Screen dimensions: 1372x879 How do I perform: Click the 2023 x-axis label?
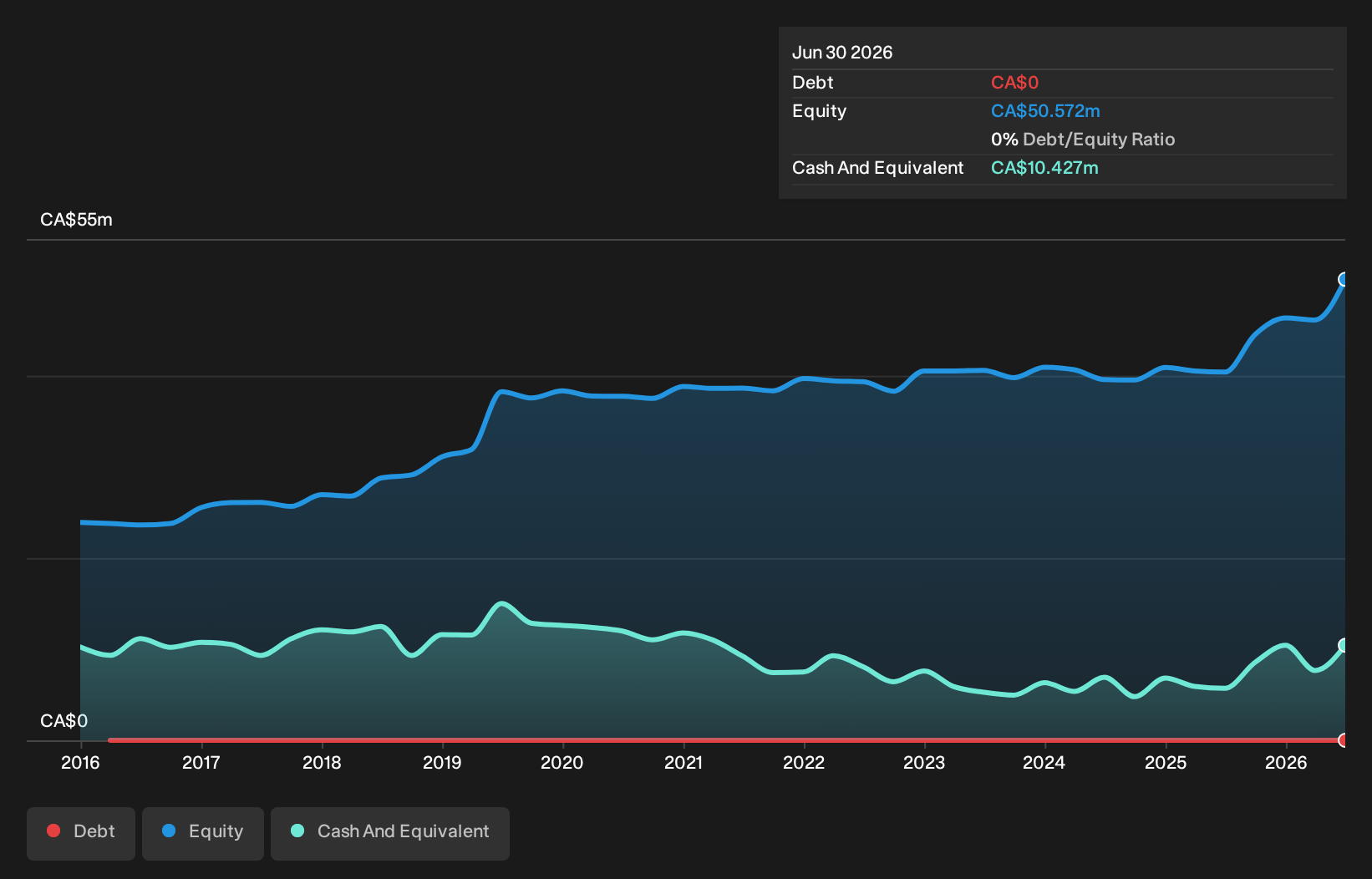tap(924, 762)
